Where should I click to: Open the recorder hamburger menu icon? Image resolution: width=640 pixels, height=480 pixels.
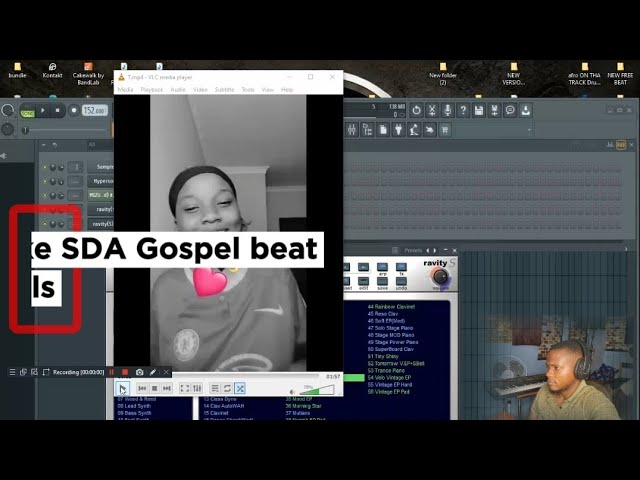tap(12, 372)
